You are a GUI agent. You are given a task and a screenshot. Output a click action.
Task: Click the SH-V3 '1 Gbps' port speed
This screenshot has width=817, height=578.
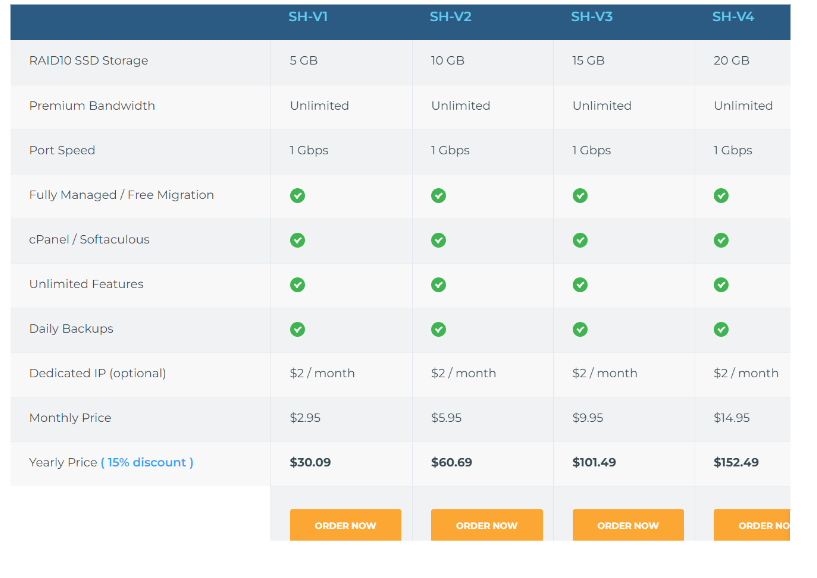pos(591,150)
